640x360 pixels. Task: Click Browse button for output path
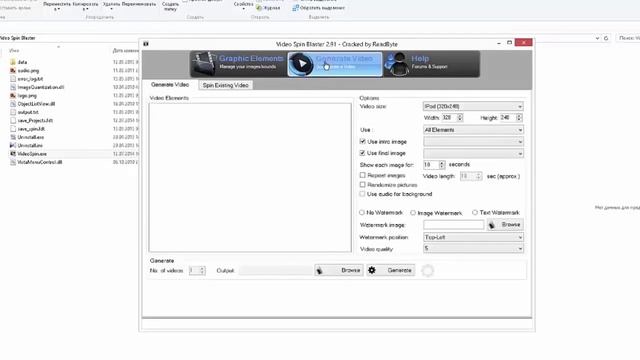[x=339, y=270]
